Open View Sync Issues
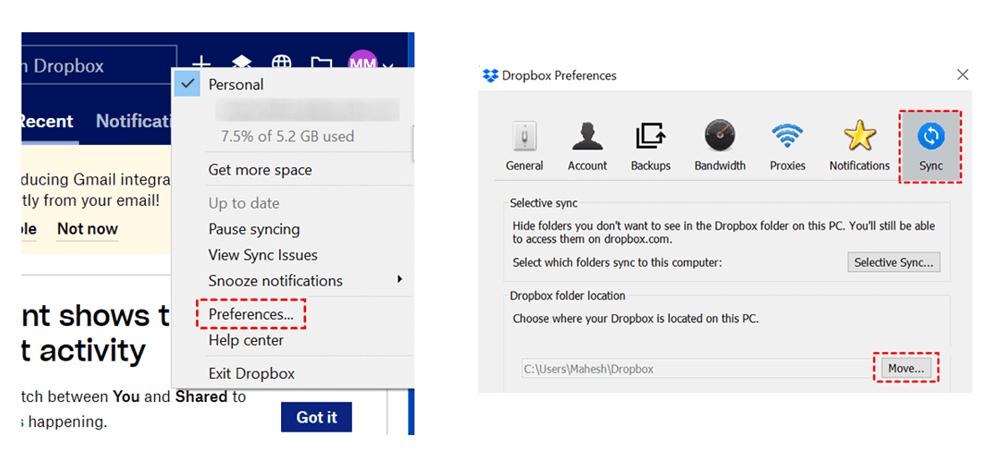 (263, 255)
